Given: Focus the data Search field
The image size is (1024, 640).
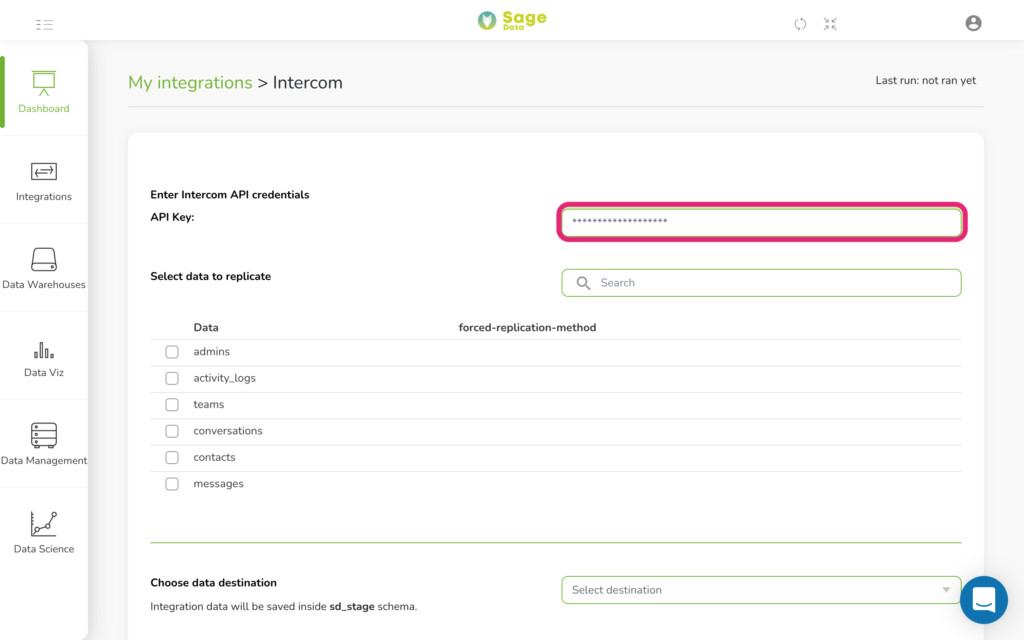Looking at the screenshot, I should point(761,283).
